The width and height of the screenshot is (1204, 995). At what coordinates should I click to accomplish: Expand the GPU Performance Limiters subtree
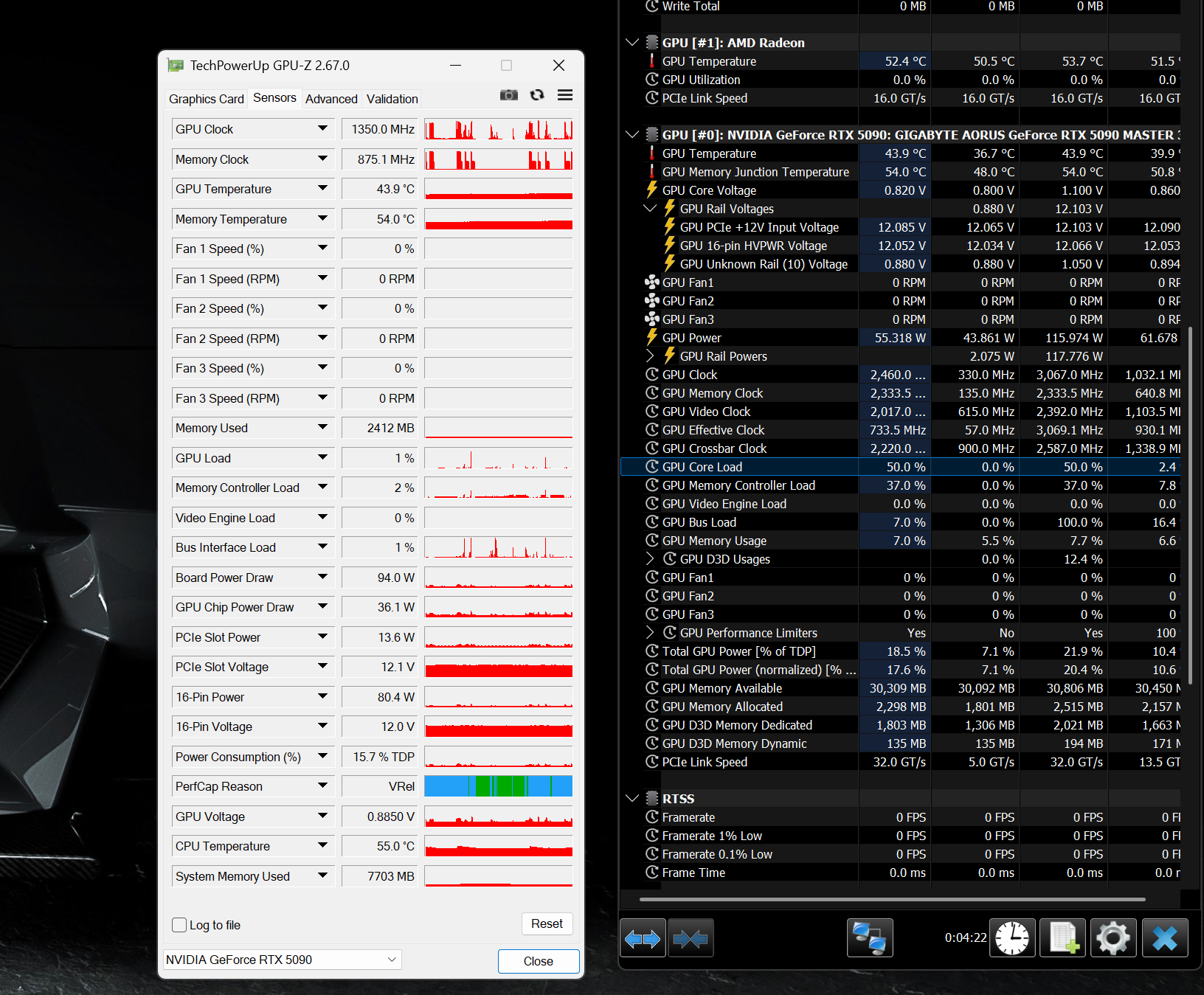(x=650, y=633)
